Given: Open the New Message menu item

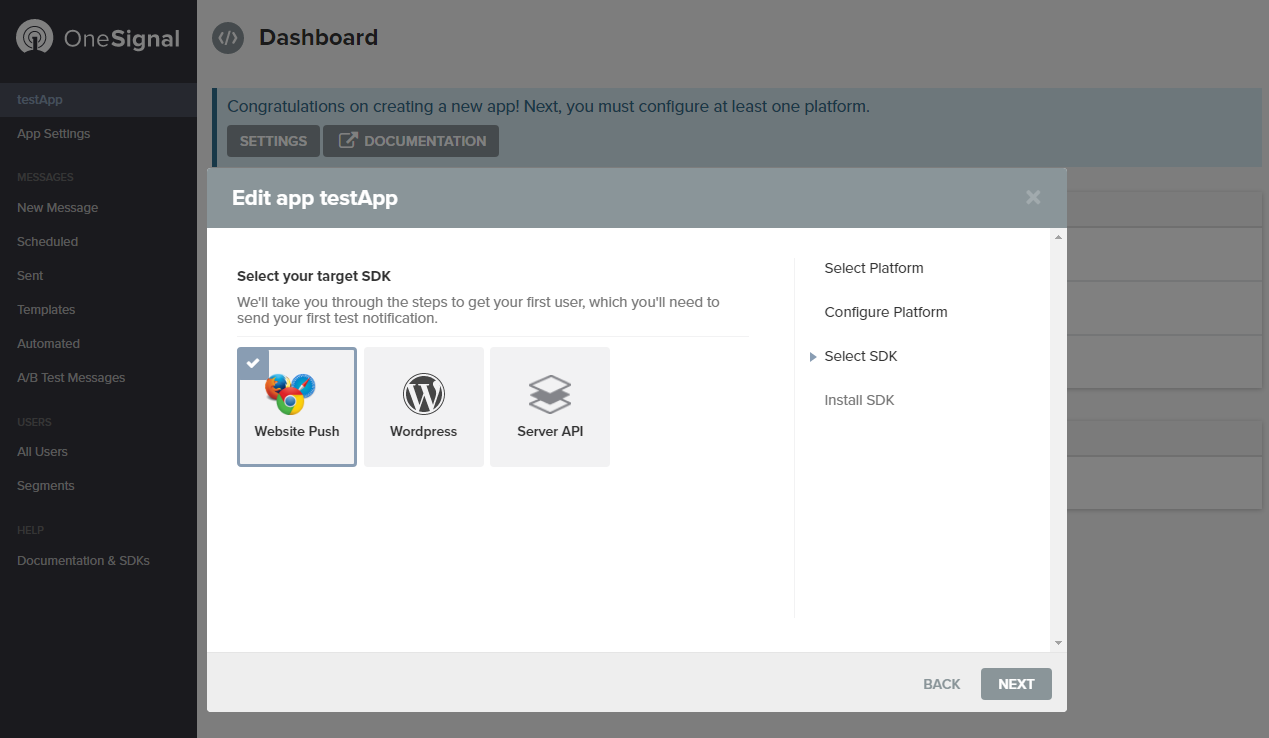Looking at the screenshot, I should coord(58,208).
